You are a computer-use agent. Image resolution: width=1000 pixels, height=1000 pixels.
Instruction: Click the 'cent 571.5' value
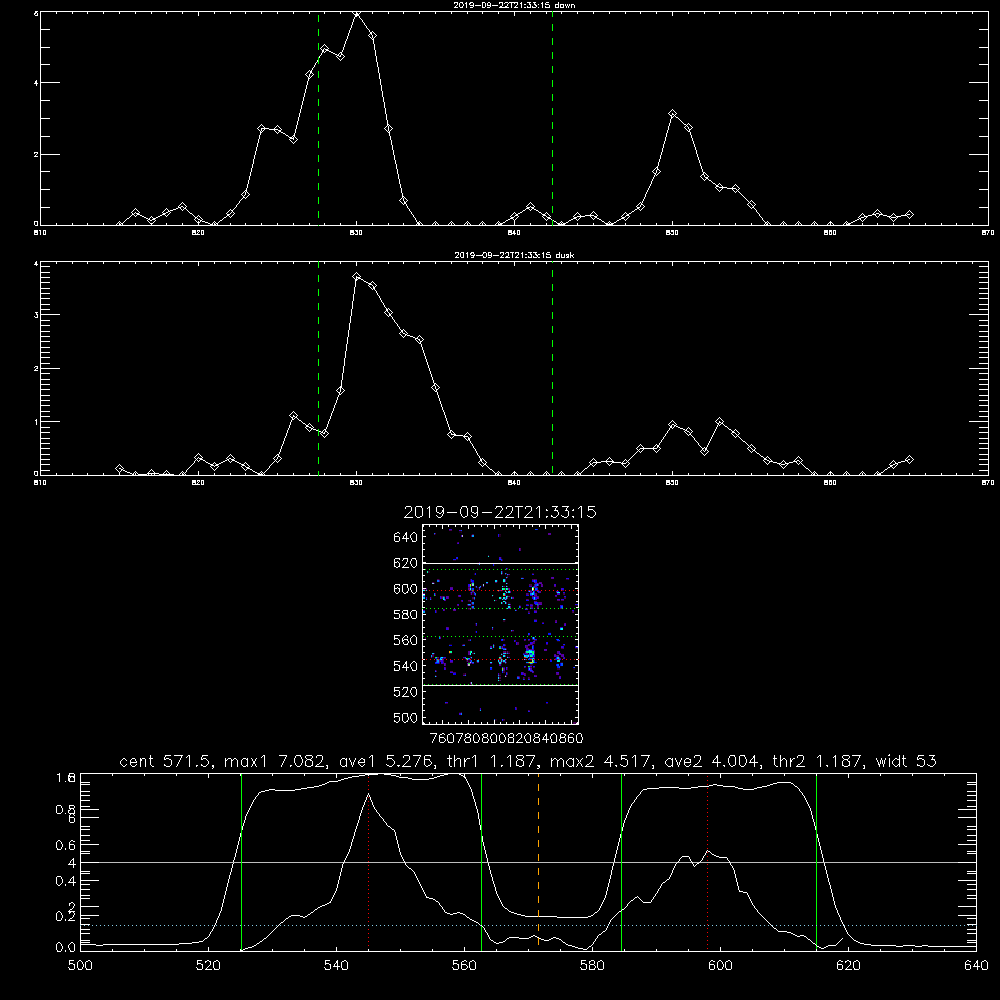[165, 761]
